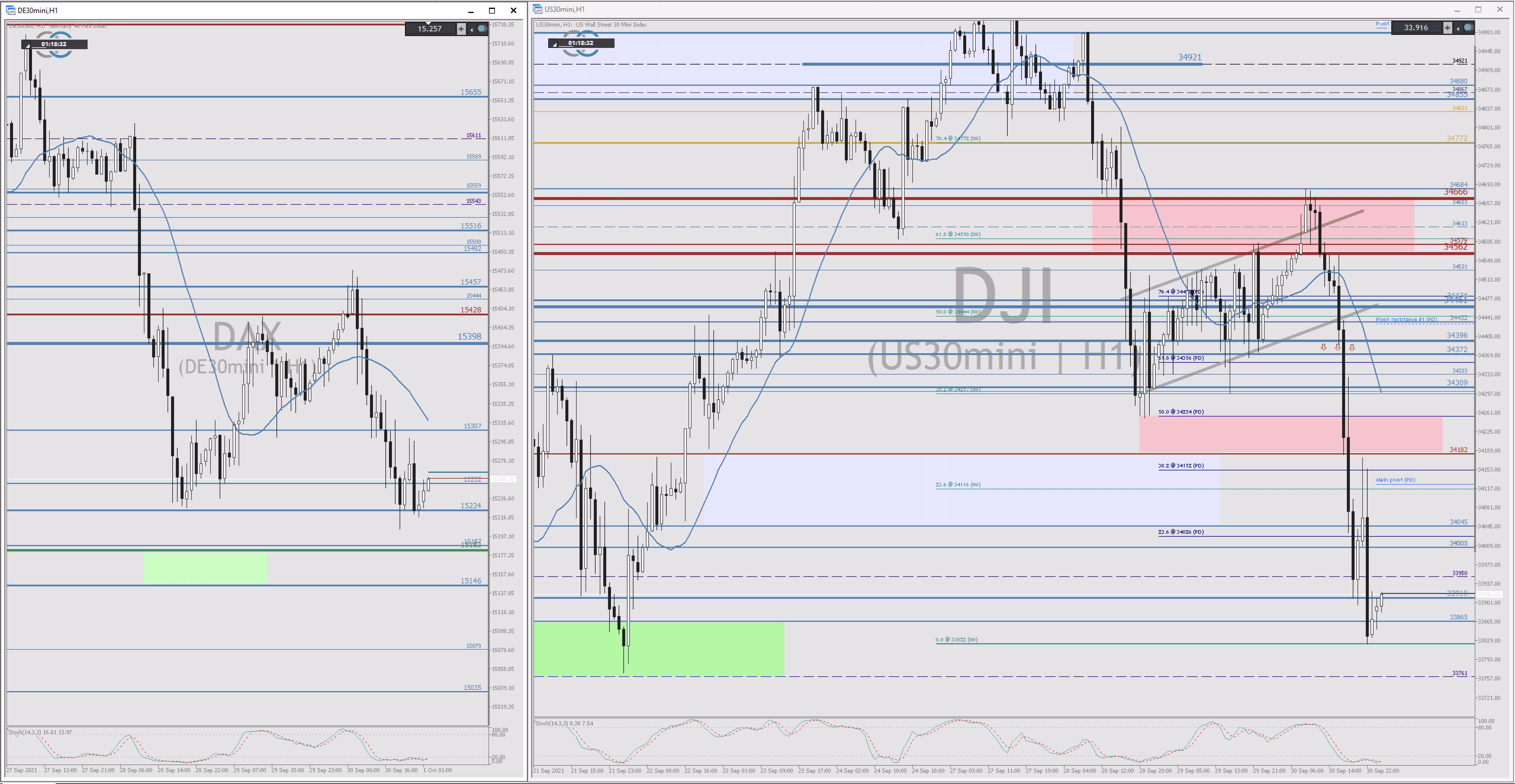Click the 01:18:32 countdown timer in DE30mini
Viewport: 1515px width, 784px height.
coord(54,44)
